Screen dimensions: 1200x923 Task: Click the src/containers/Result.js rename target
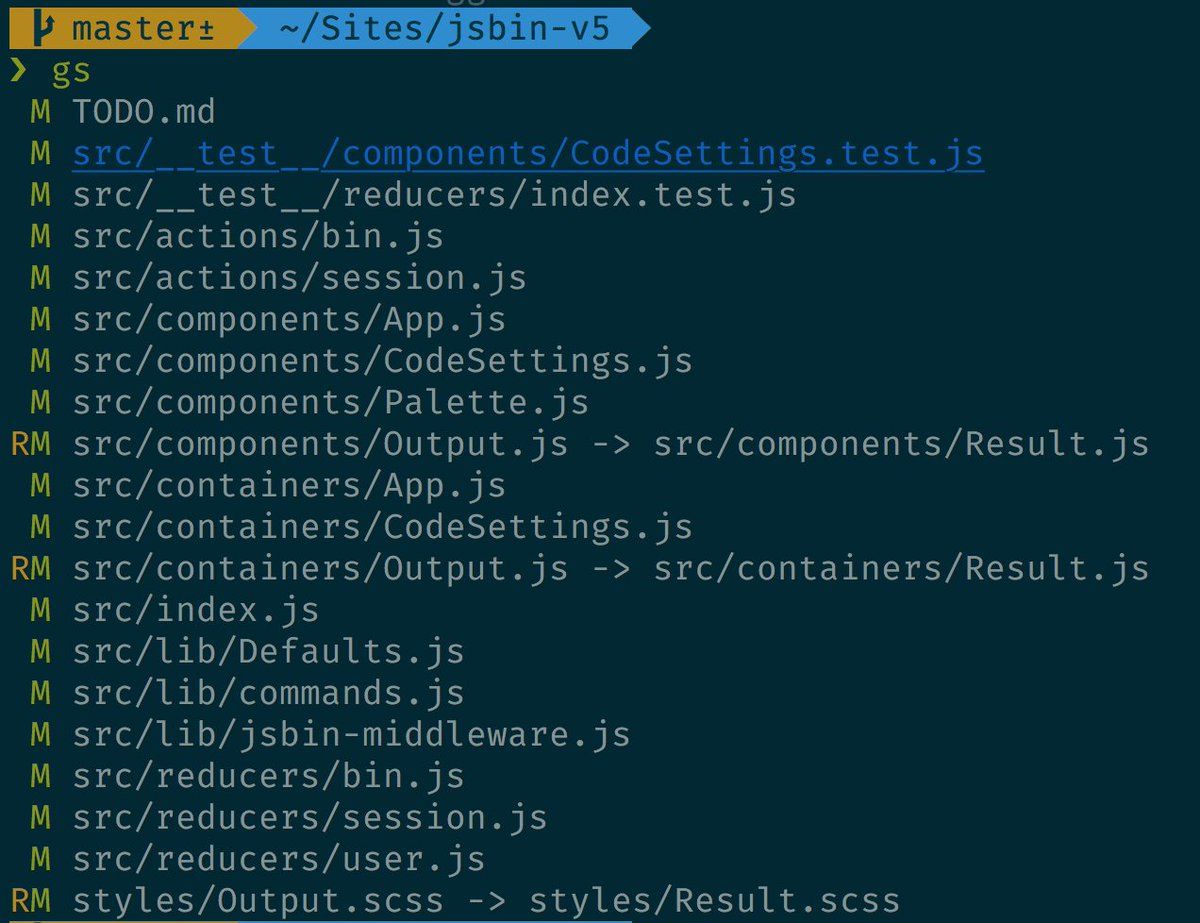[x=901, y=568]
